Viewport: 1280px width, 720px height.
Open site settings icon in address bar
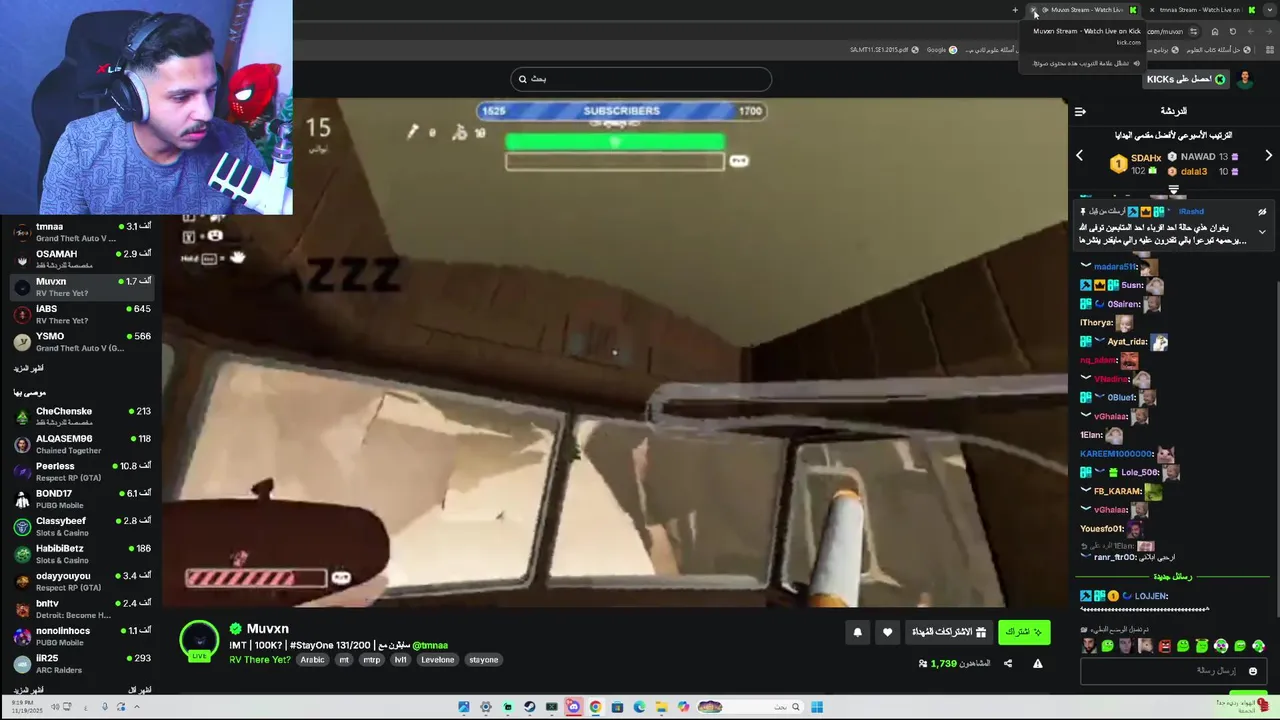pyautogui.click(x=1193, y=31)
